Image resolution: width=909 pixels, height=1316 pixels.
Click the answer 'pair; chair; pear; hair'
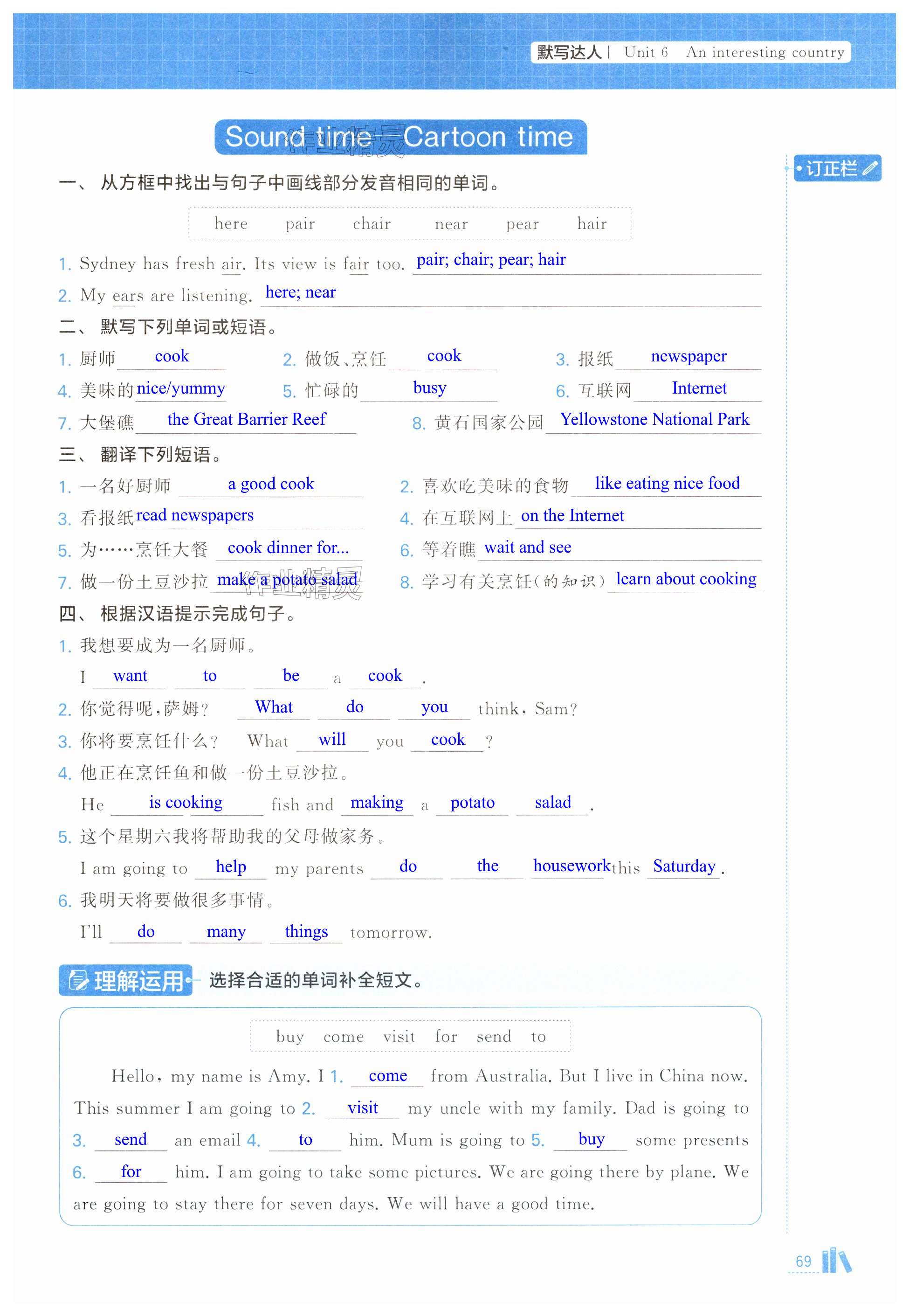coord(490,260)
